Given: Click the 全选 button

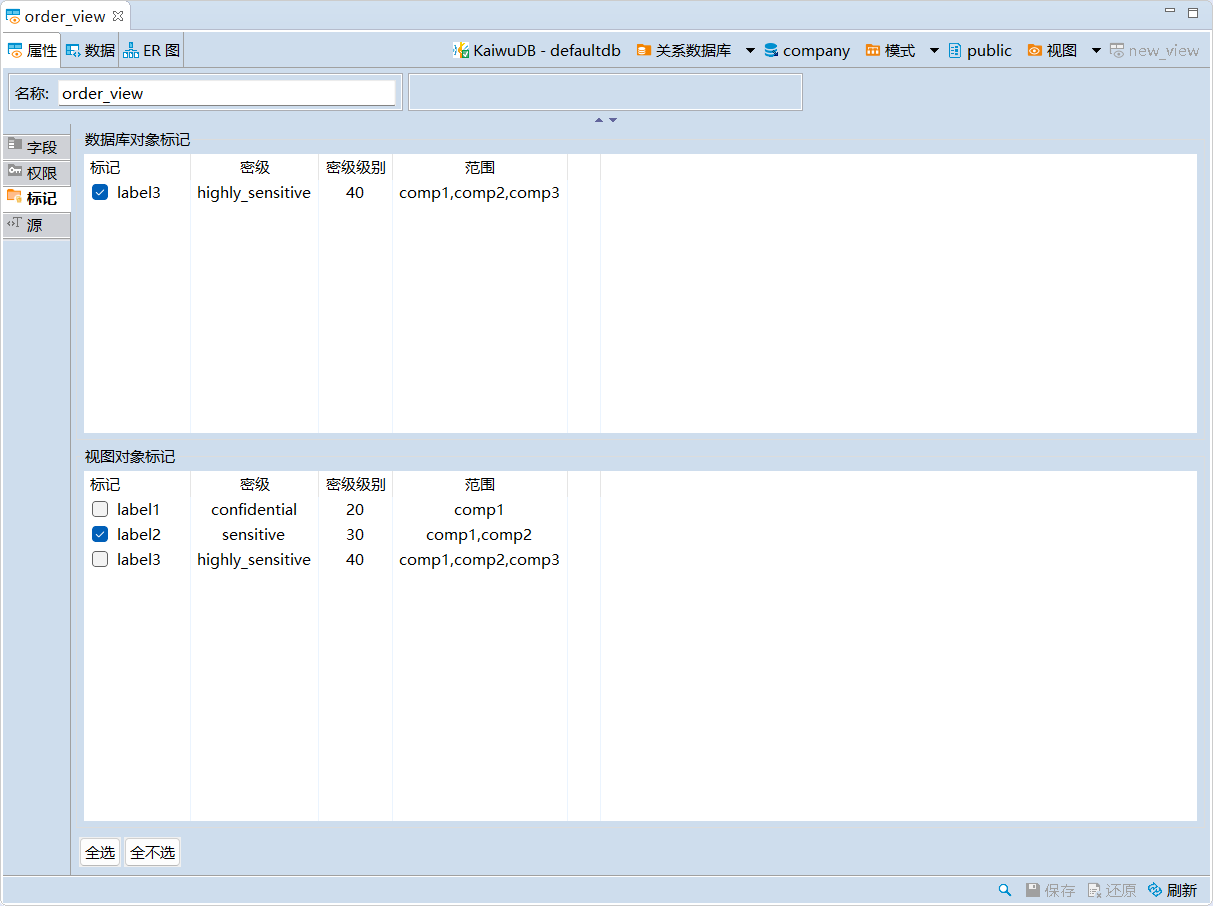Looking at the screenshot, I should coord(100,853).
